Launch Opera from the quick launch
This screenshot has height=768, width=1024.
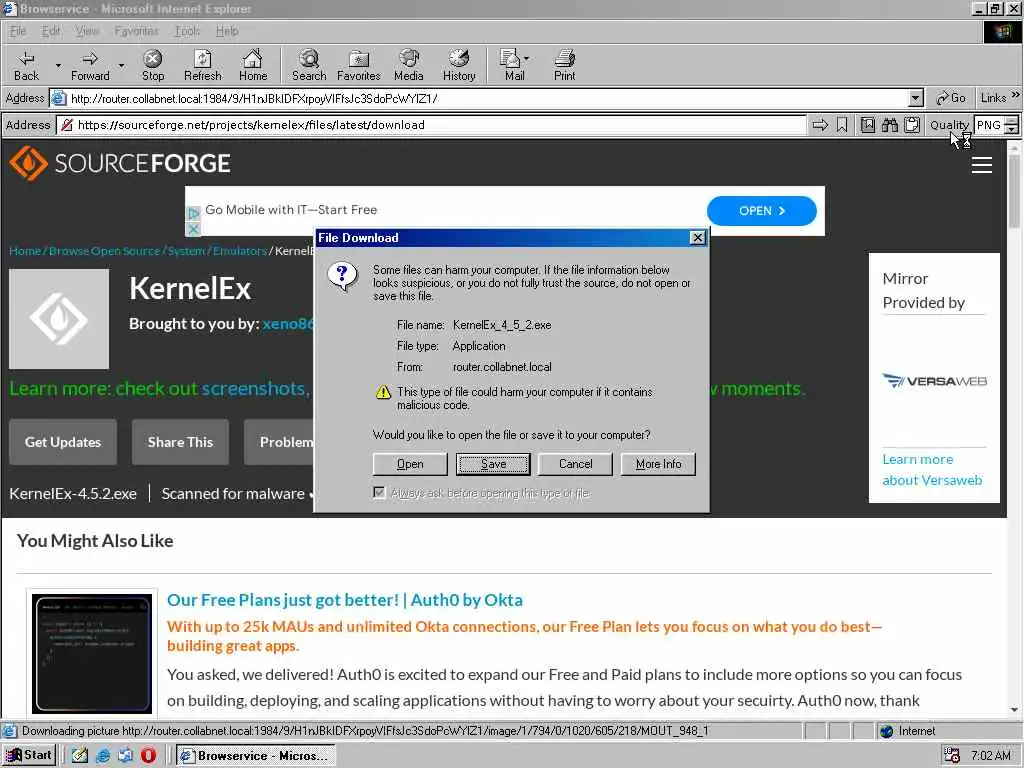pos(148,756)
